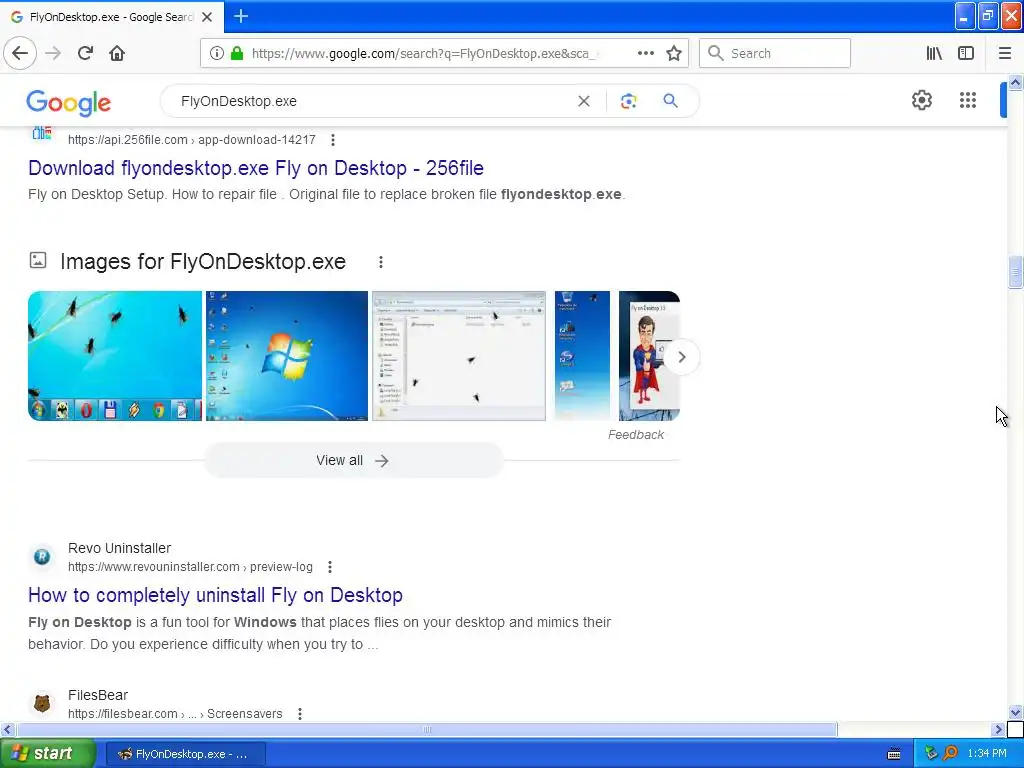
Task: Show site information icon in address bar
Action: coord(216,53)
